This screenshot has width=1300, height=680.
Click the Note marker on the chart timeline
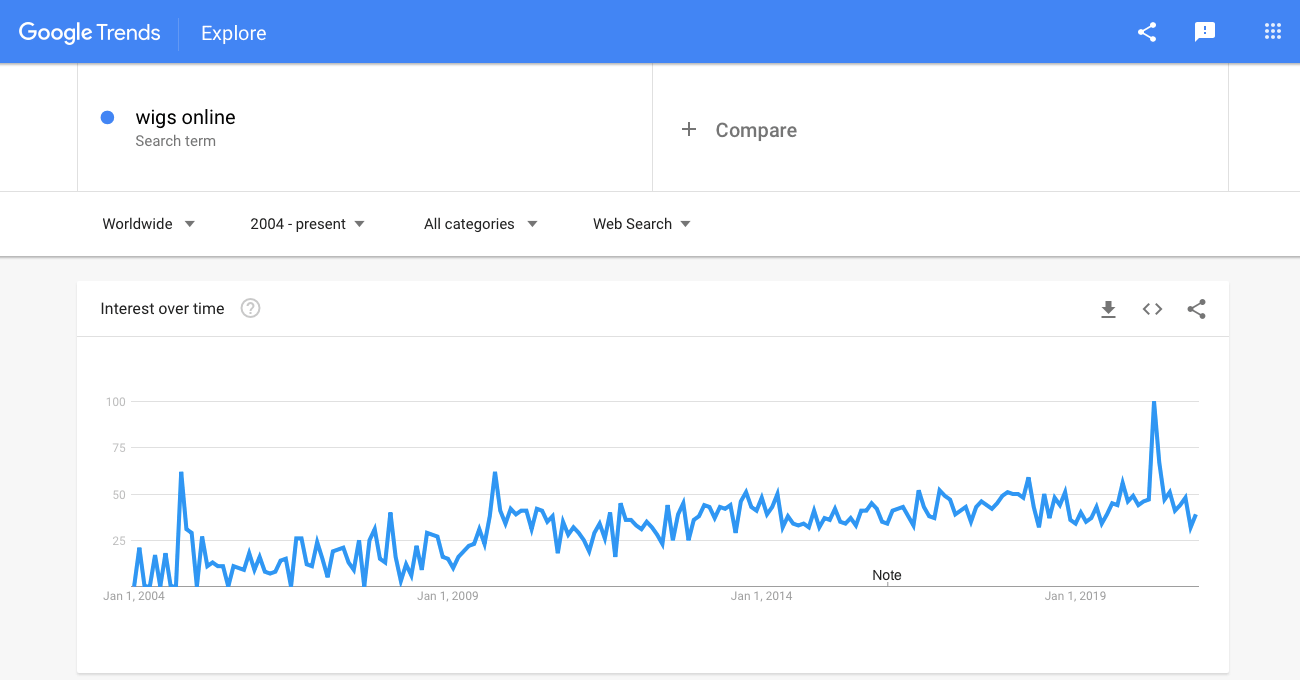tap(887, 575)
